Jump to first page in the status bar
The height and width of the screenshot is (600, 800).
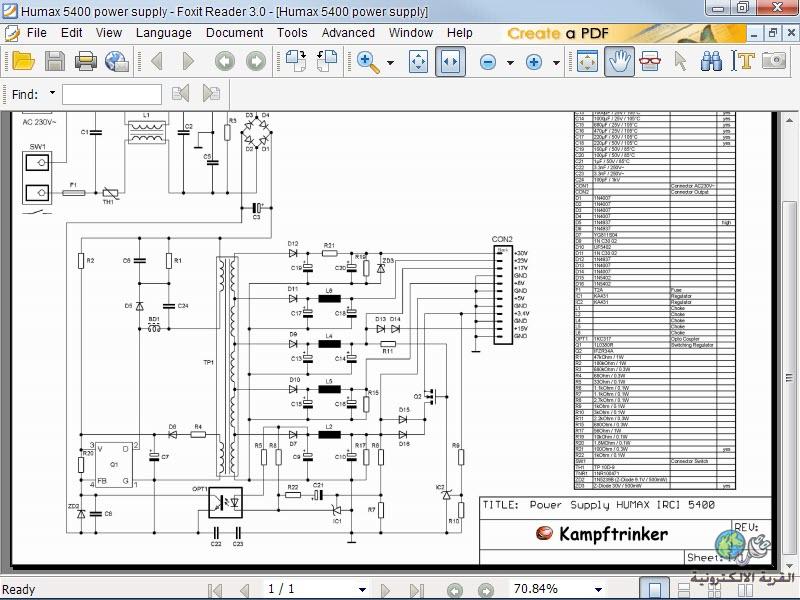(215, 590)
